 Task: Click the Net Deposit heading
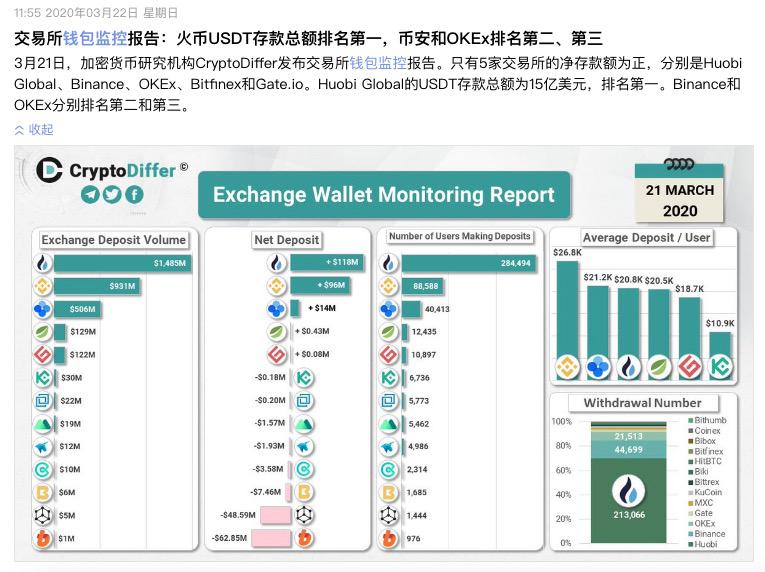coord(287,240)
